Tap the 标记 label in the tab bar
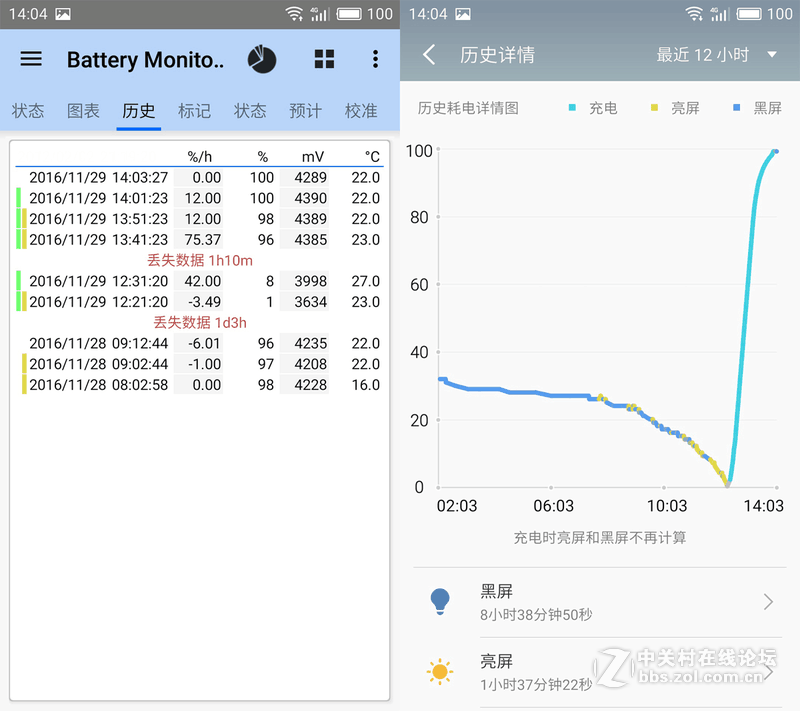 194,111
